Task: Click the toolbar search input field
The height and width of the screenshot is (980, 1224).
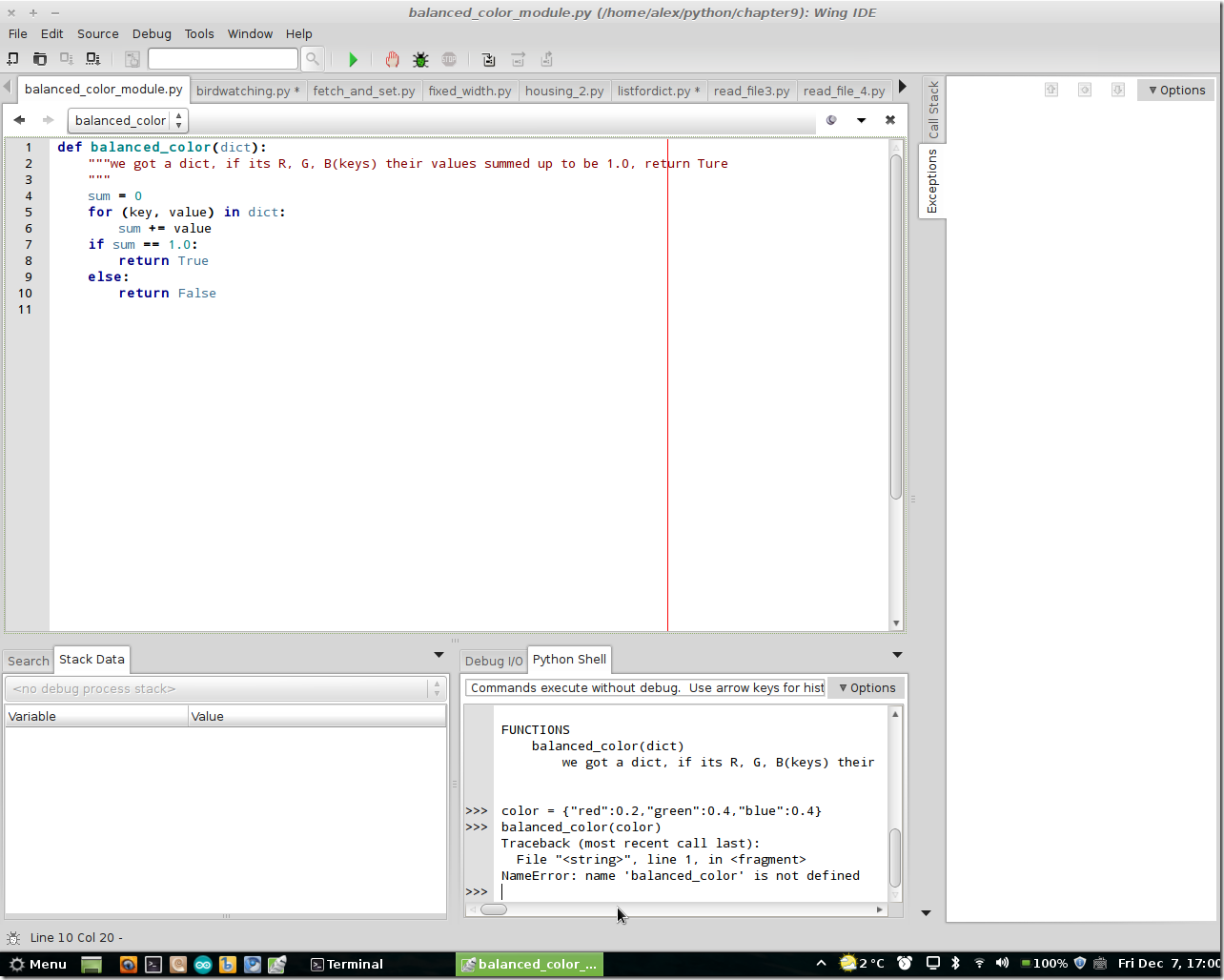Action: point(223,59)
